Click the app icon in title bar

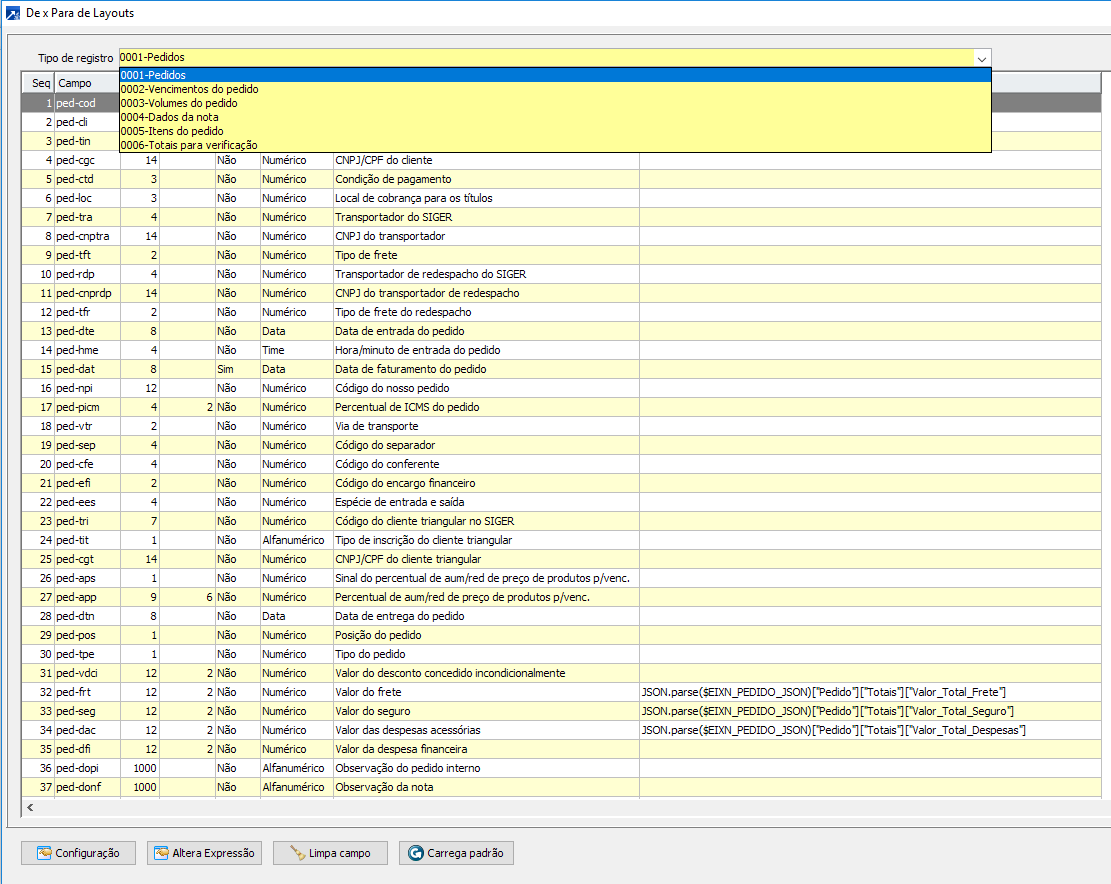[x=12, y=13]
